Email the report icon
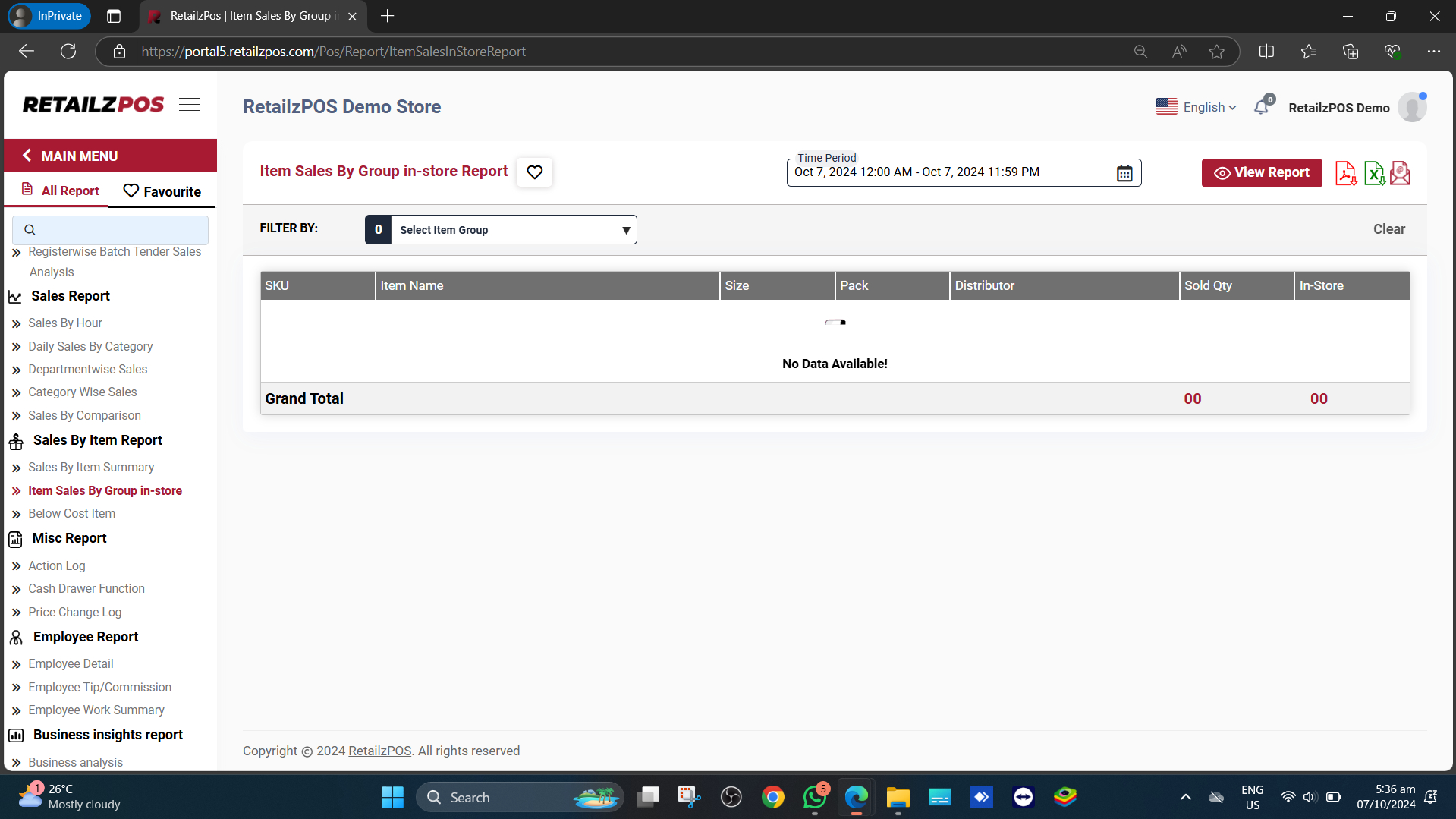 point(1401,173)
